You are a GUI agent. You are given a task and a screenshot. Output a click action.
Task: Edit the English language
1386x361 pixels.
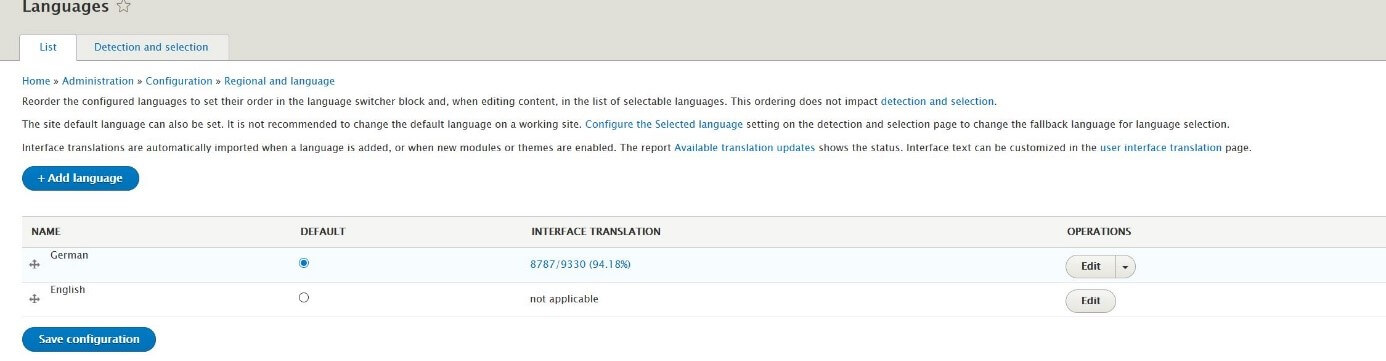pos(1091,300)
